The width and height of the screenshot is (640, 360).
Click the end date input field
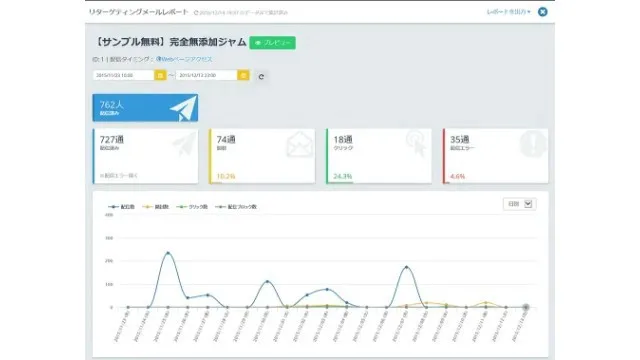pos(207,76)
